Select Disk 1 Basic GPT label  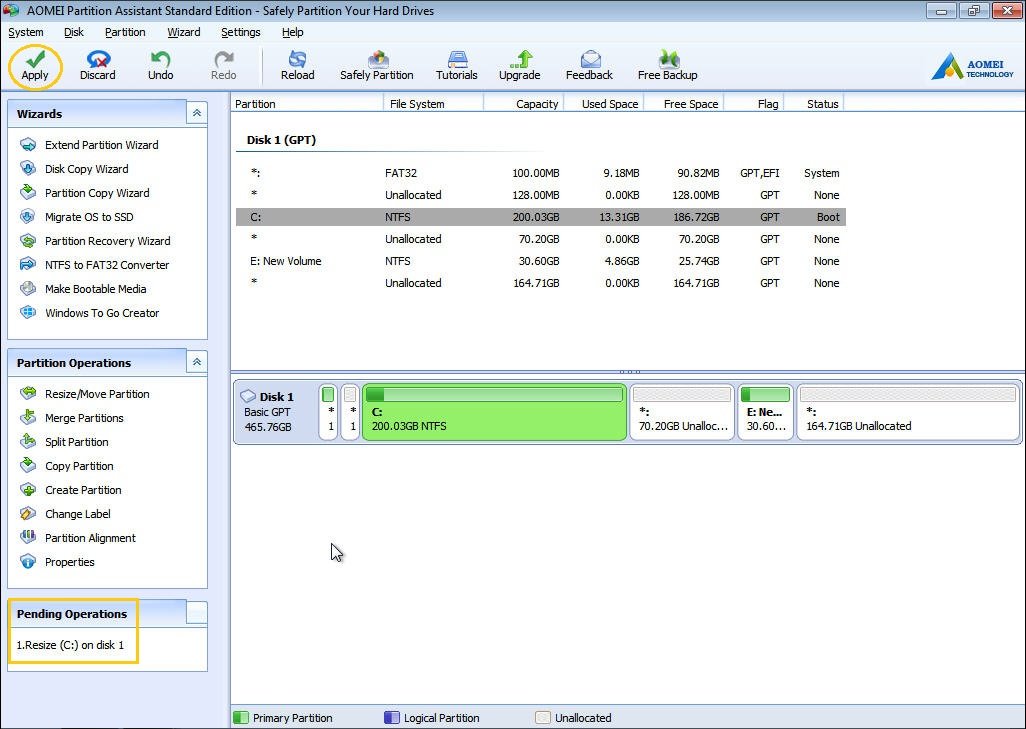pyautogui.click(x=275, y=412)
